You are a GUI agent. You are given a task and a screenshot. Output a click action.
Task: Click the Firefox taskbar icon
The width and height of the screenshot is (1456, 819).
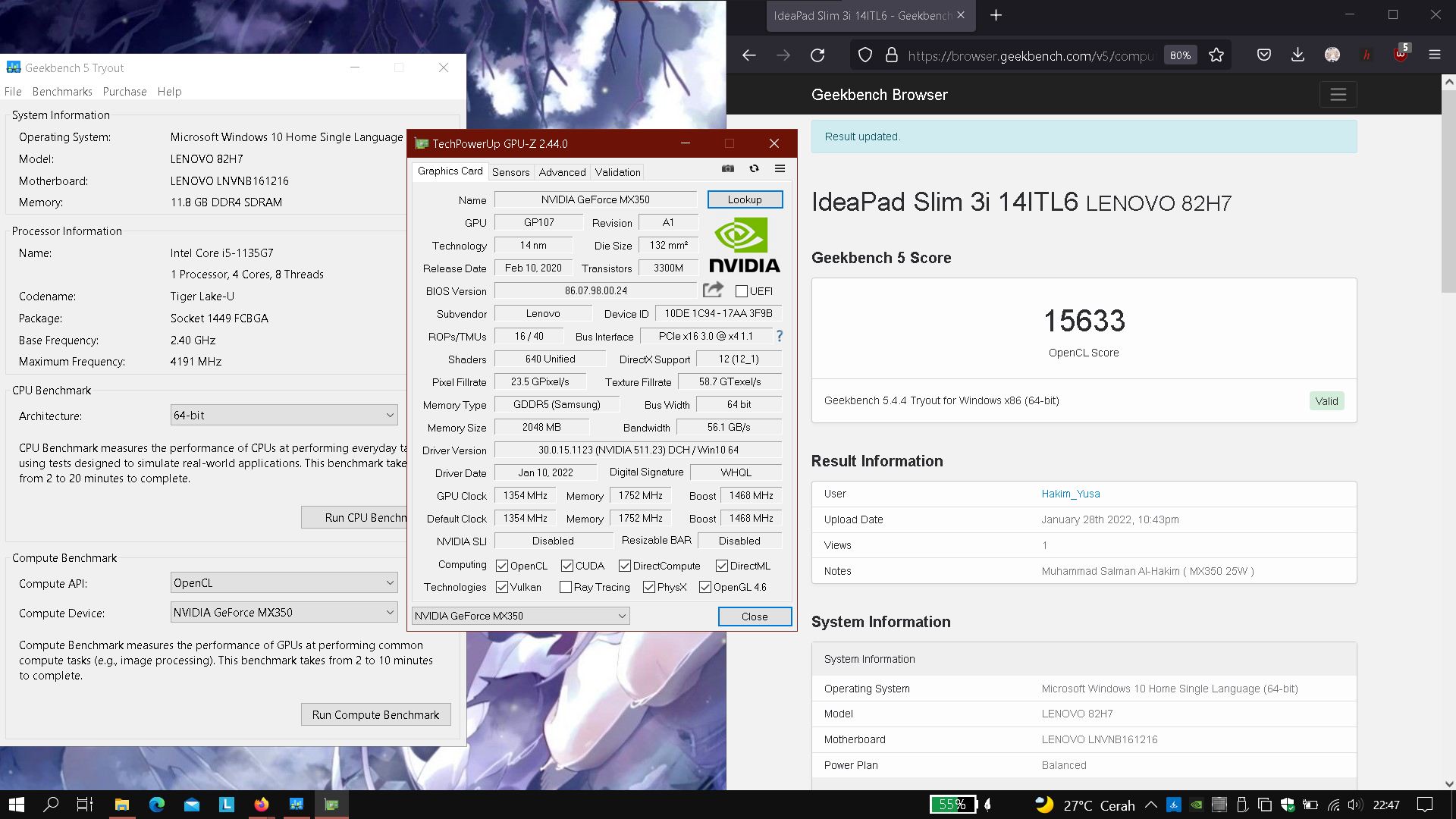[x=262, y=805]
